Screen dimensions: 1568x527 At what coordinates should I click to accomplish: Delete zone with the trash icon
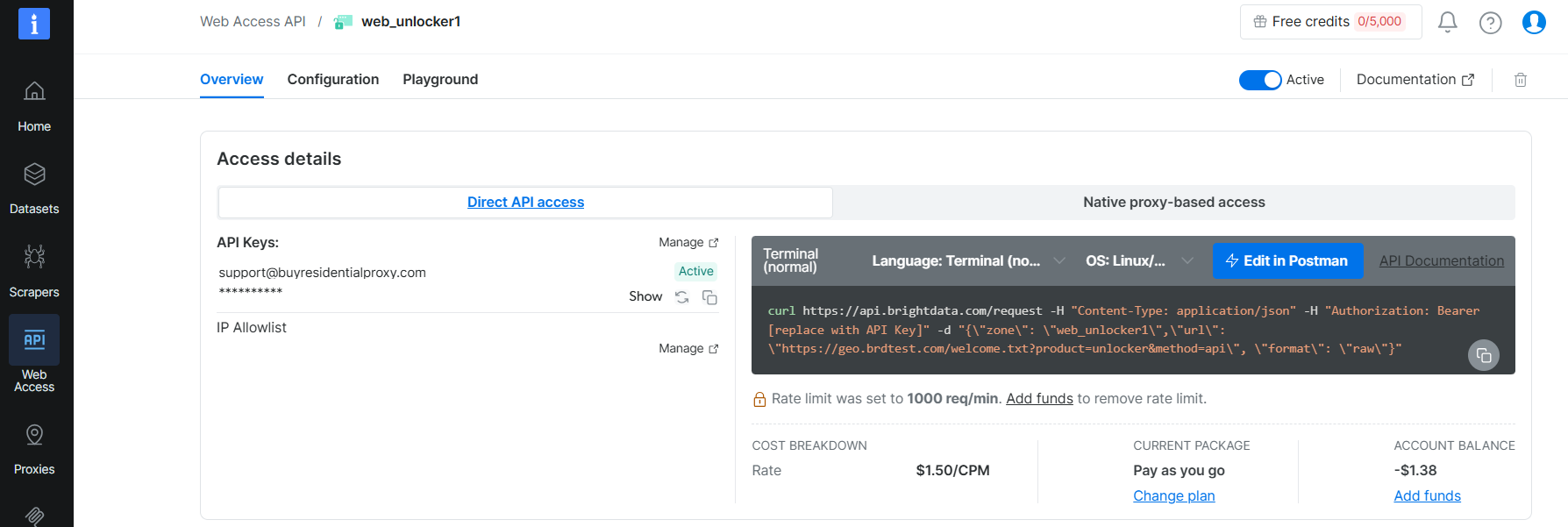pyautogui.click(x=1521, y=80)
